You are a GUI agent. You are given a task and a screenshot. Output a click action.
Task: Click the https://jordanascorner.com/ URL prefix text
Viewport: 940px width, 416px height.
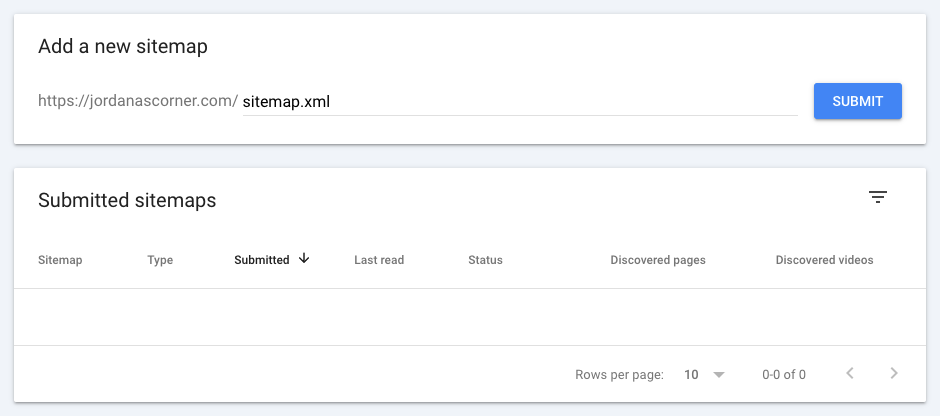[137, 101]
